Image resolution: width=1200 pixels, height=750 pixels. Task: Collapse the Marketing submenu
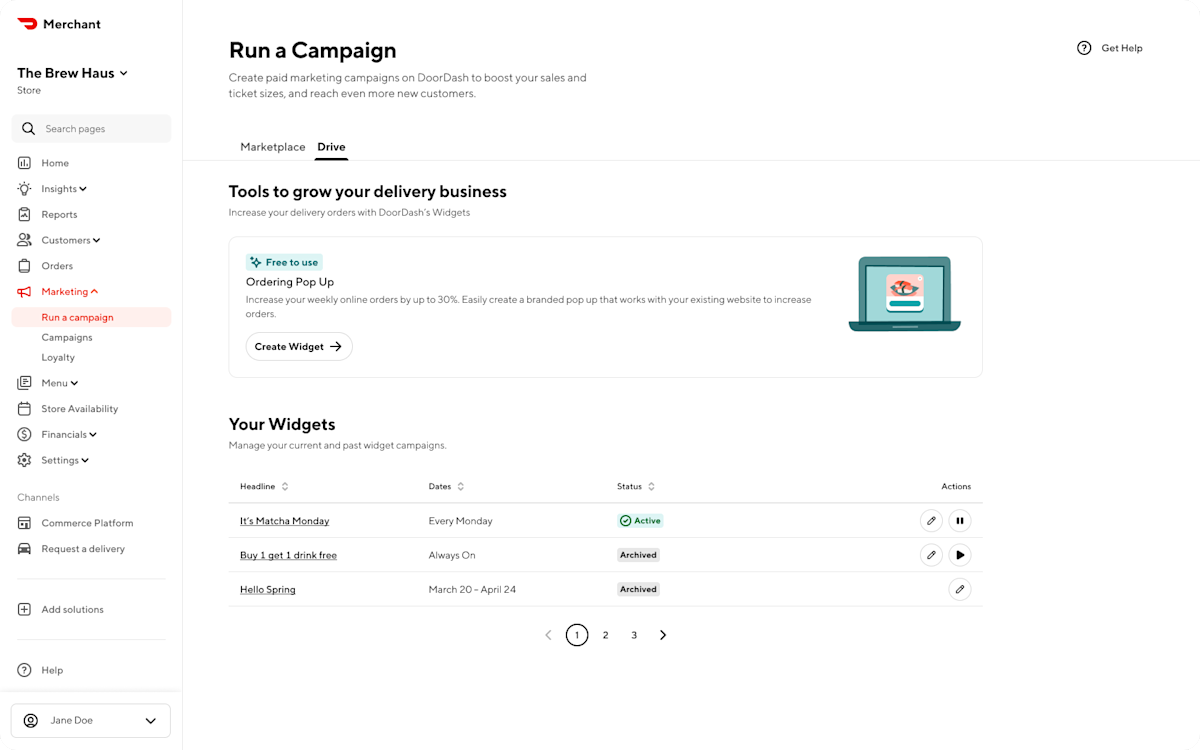(x=94, y=292)
